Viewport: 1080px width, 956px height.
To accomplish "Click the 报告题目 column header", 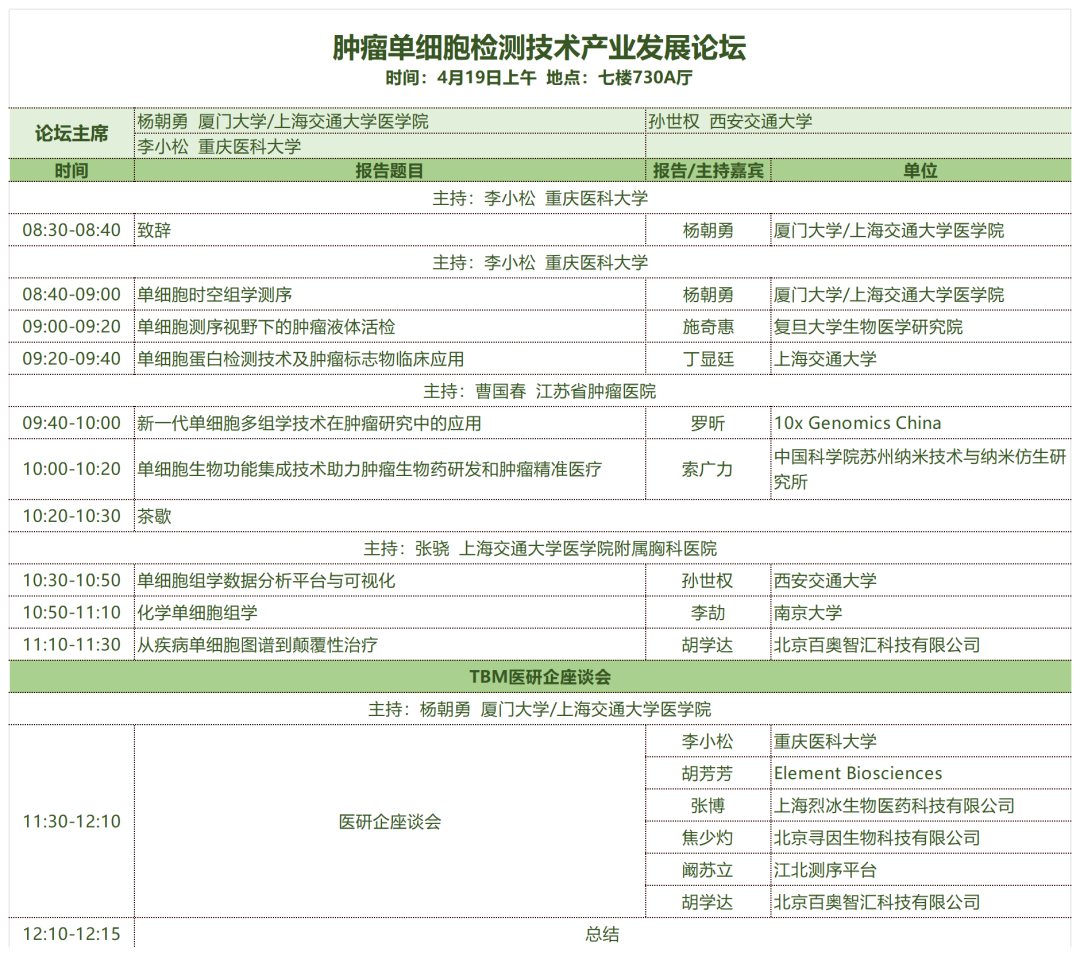I will click(x=390, y=171).
